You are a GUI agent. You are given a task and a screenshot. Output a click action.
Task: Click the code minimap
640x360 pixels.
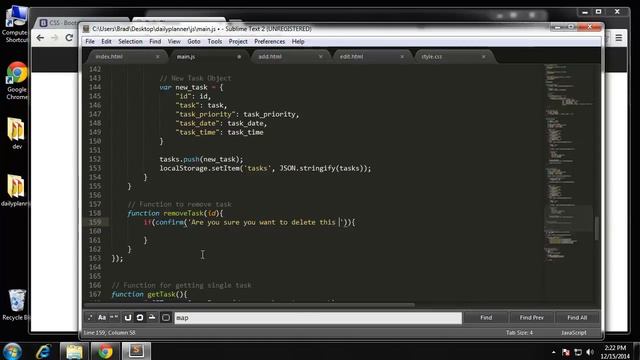point(568,163)
